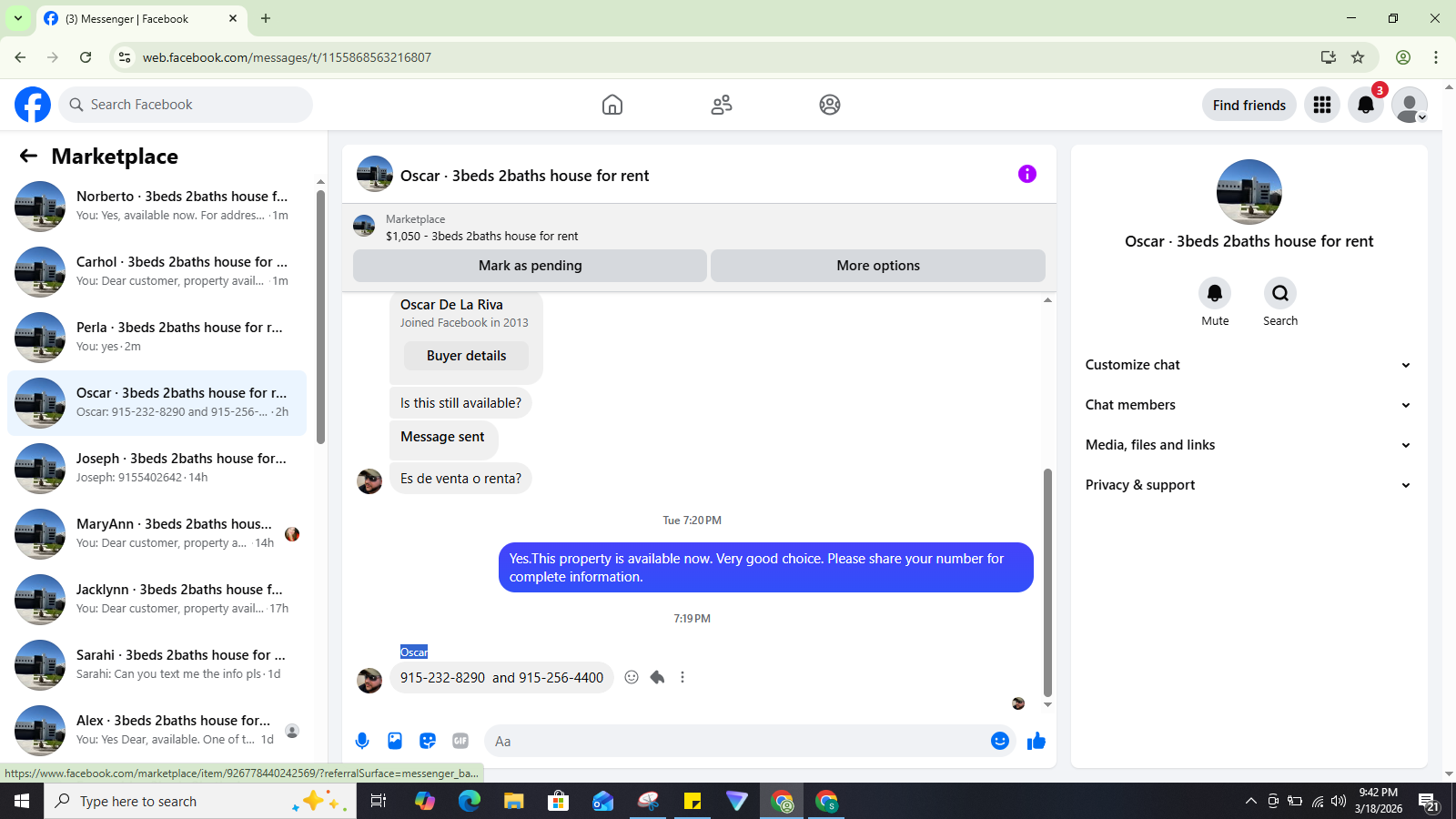This screenshot has height=819, width=1456.
Task: React to the phone numbers message
Action: point(632,677)
